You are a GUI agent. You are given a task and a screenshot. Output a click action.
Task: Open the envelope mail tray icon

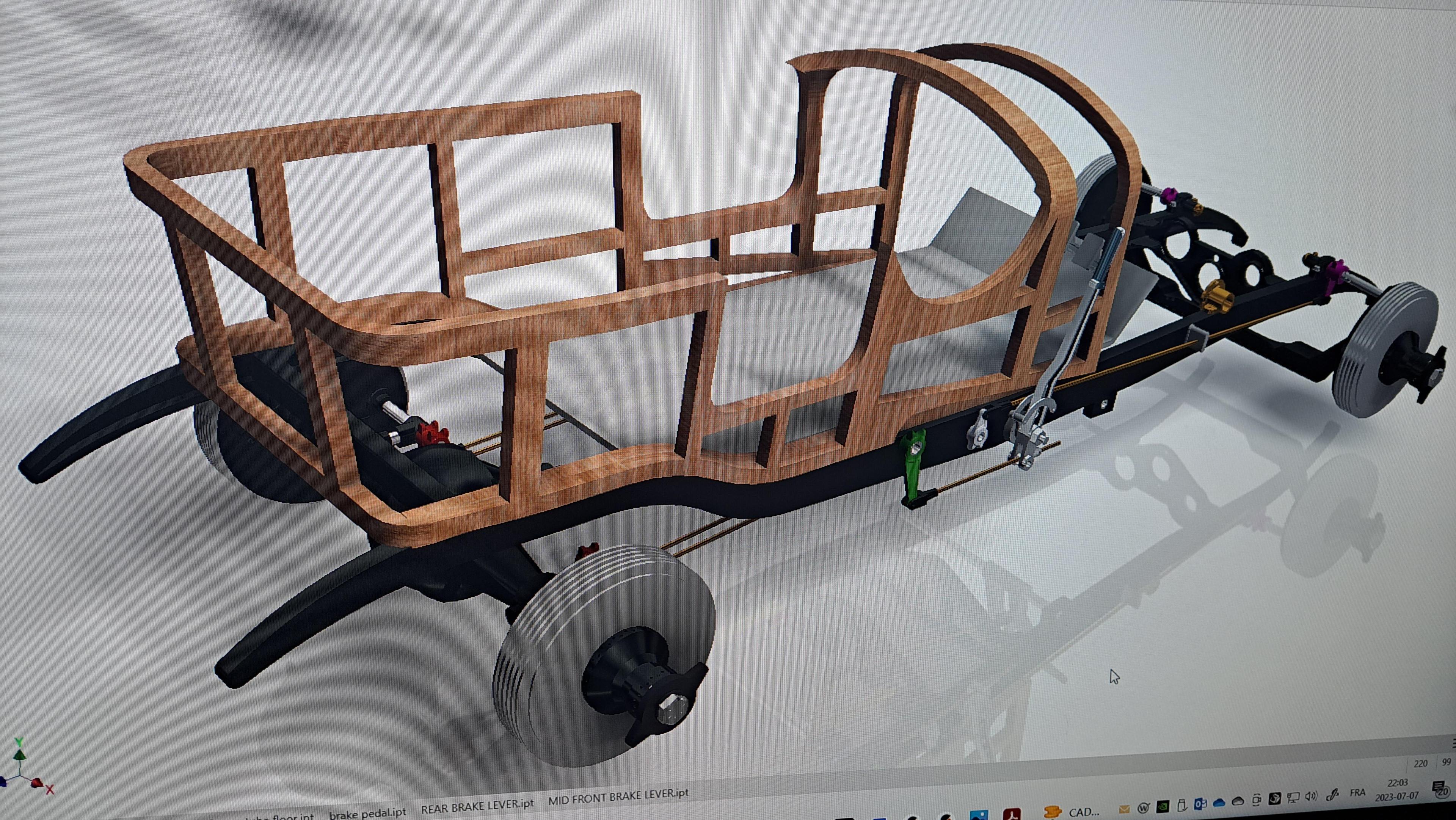click(x=1124, y=809)
